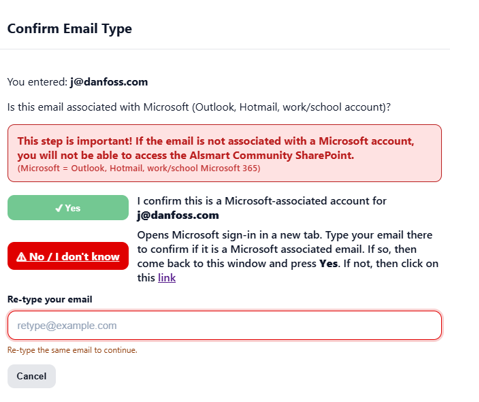Open the purple "link" hyperlink
The image size is (479, 402).
click(167, 278)
